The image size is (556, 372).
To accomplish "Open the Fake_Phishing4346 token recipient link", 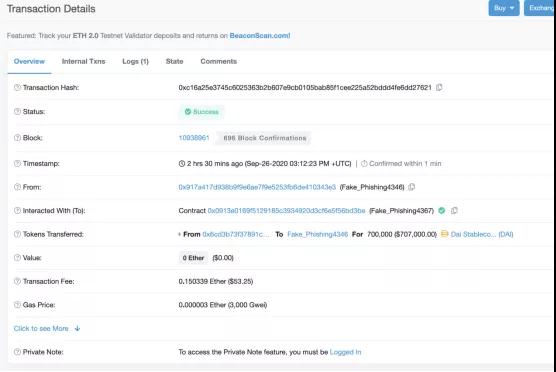I will pyautogui.click(x=317, y=234).
